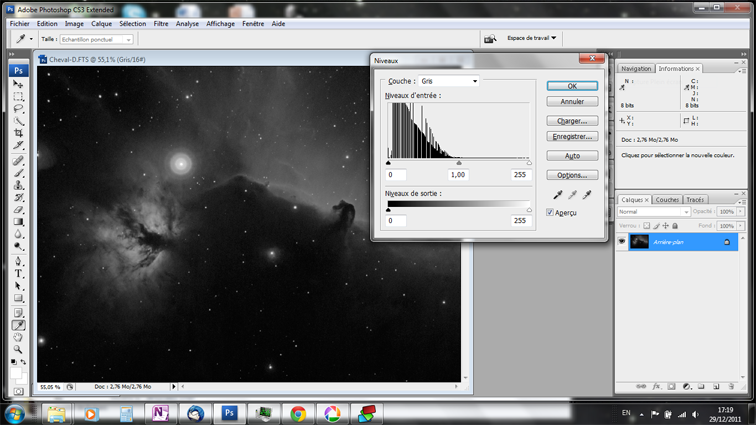Open the status bar info arrow menu
Image resolution: width=756 pixels, height=425 pixels.
click(x=174, y=386)
